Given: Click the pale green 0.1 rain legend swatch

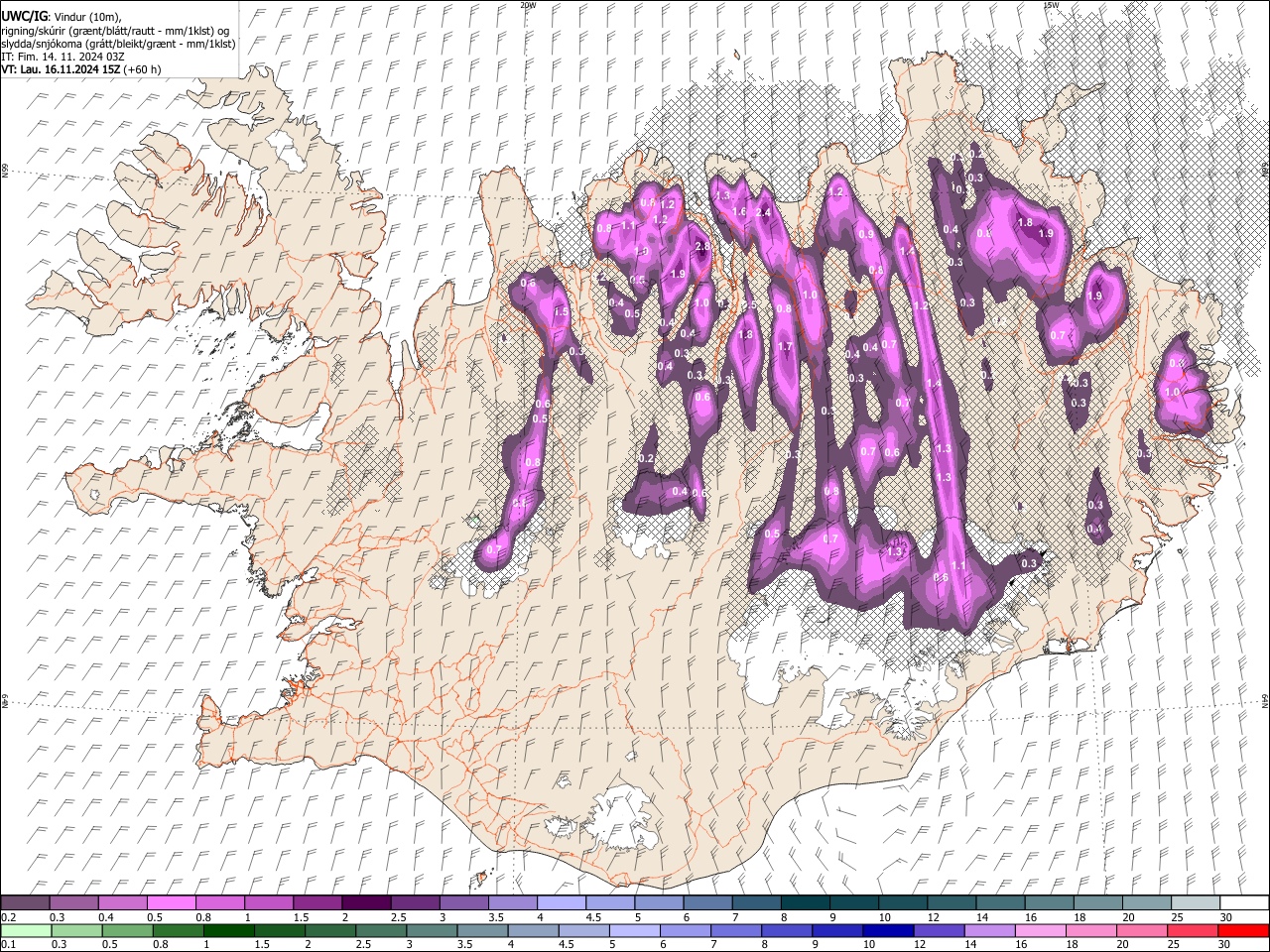Looking at the screenshot, I should (26, 931).
